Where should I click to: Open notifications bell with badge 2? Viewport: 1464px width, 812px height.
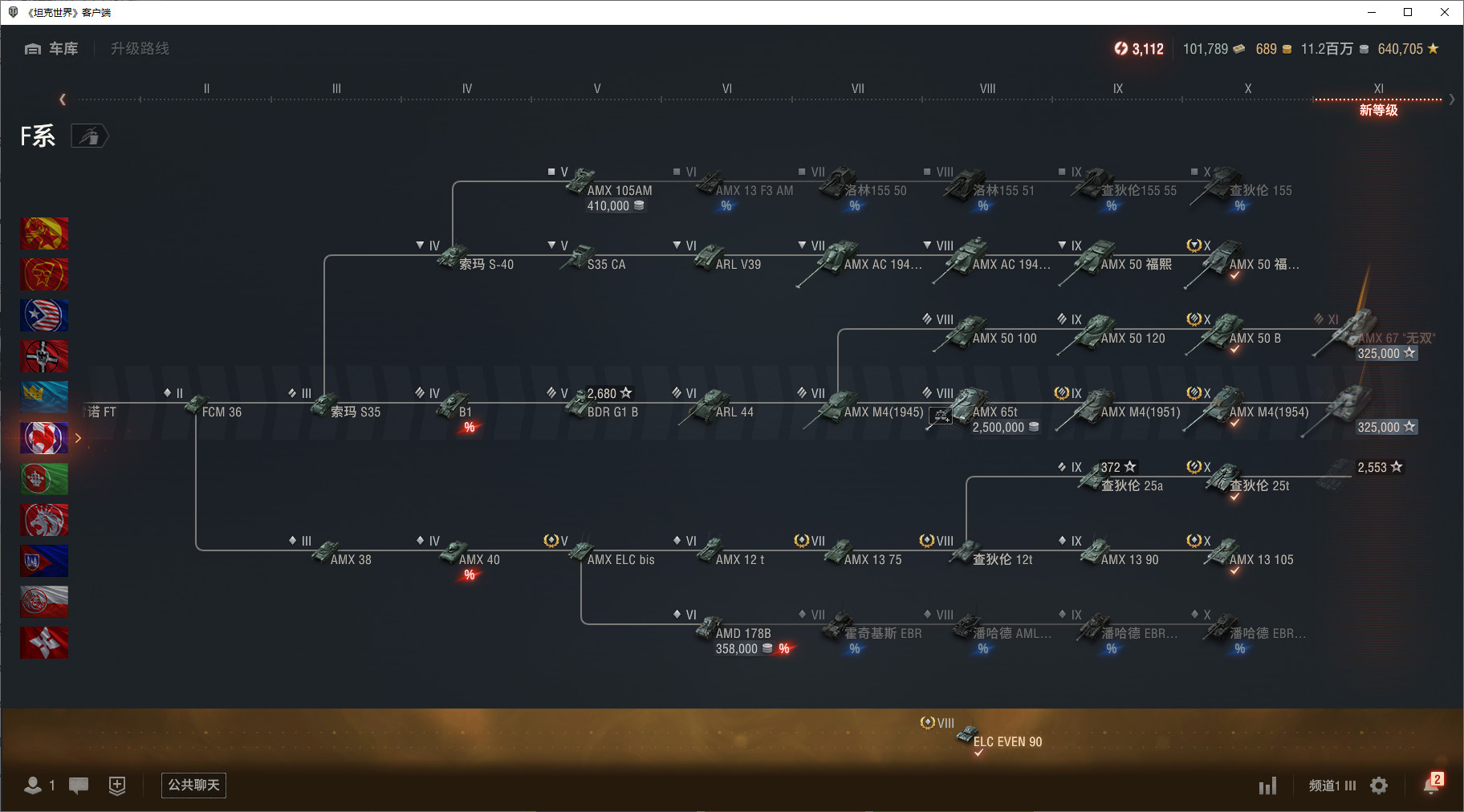(1433, 784)
